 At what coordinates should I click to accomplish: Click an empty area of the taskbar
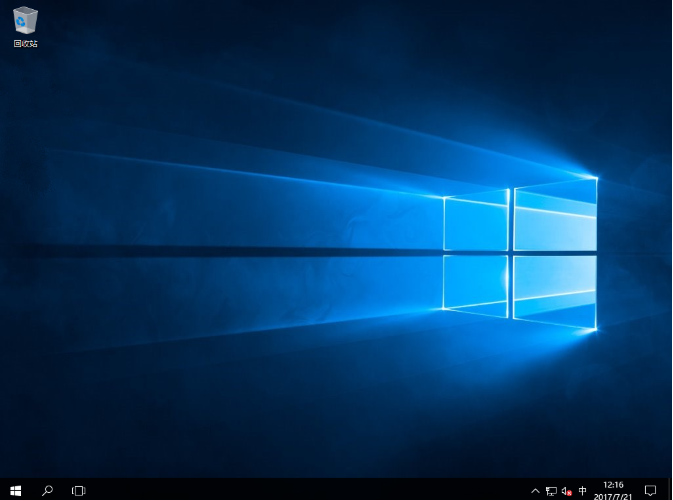click(x=300, y=490)
